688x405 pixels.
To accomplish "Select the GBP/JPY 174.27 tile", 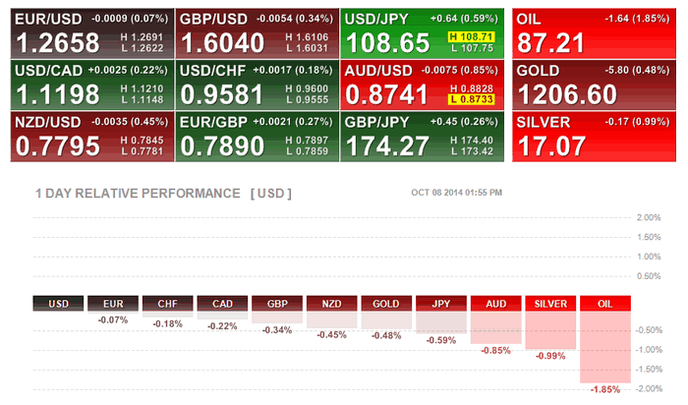I will tap(422, 137).
